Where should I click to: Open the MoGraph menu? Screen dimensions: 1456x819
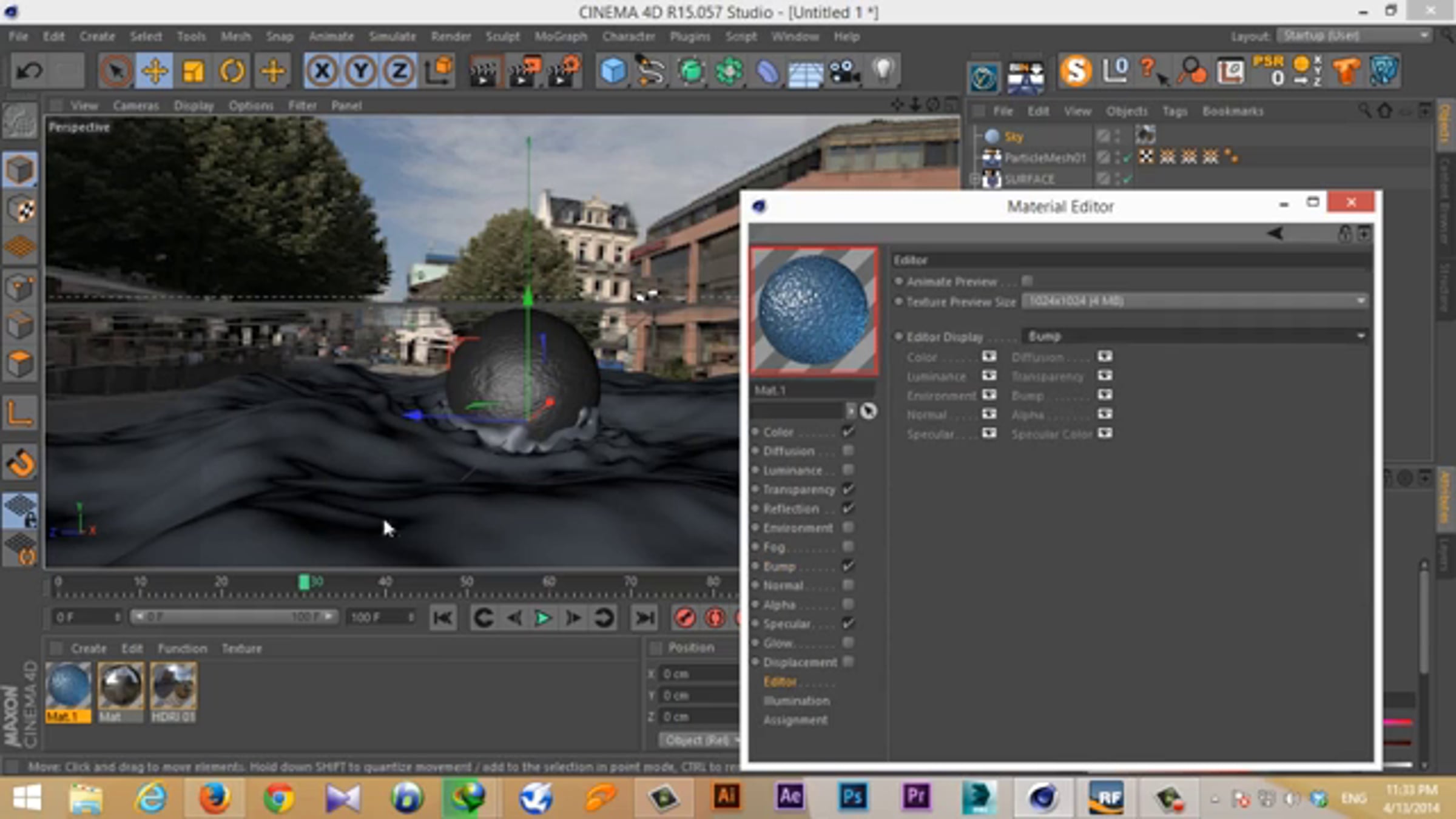561,36
